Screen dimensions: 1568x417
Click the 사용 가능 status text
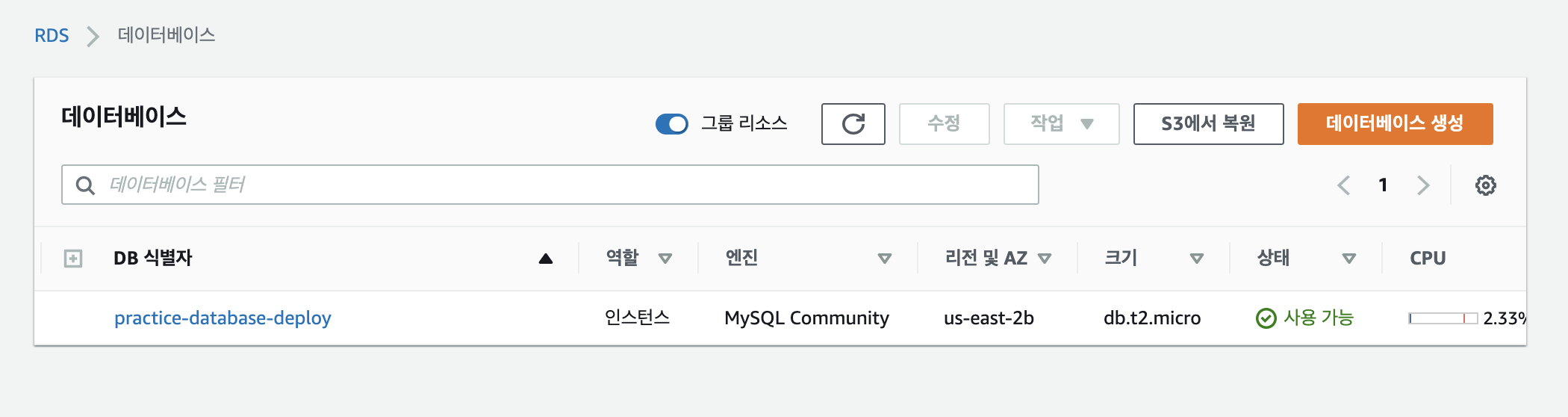tap(1319, 318)
